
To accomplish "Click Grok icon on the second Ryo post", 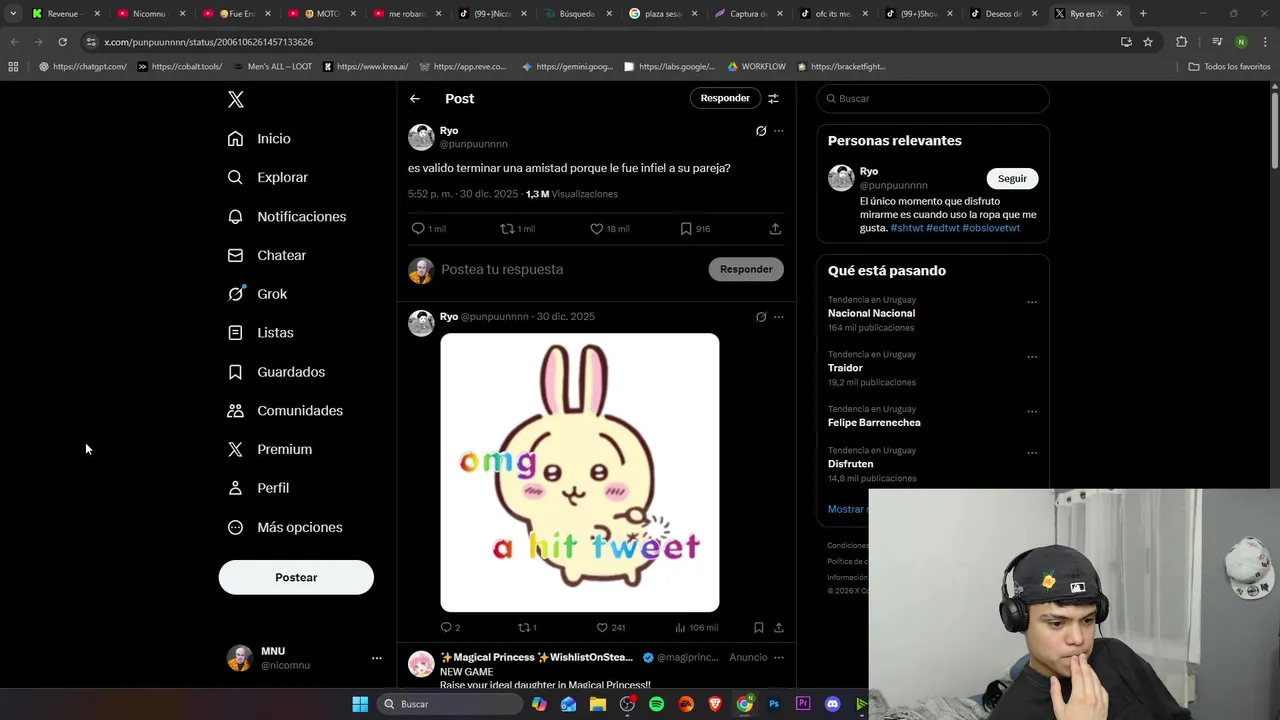I will click(761, 317).
